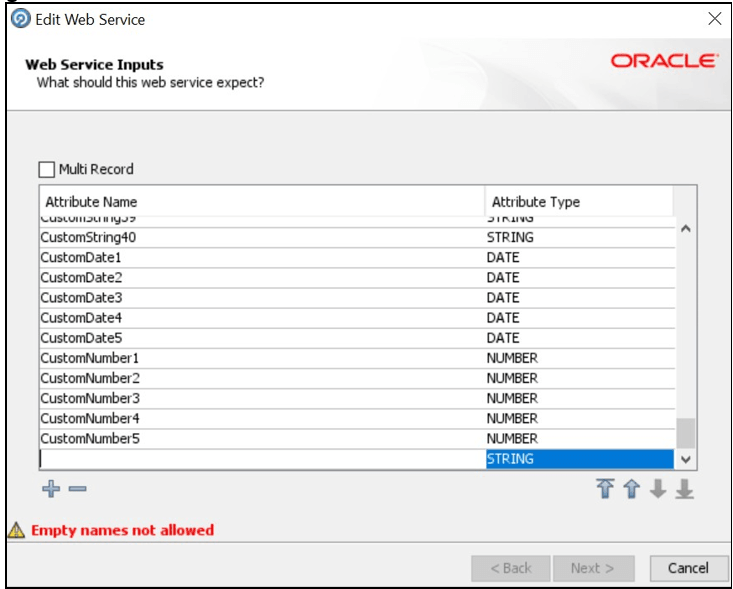
Task: Select the CustomDate4 row
Action: click(x=358, y=318)
